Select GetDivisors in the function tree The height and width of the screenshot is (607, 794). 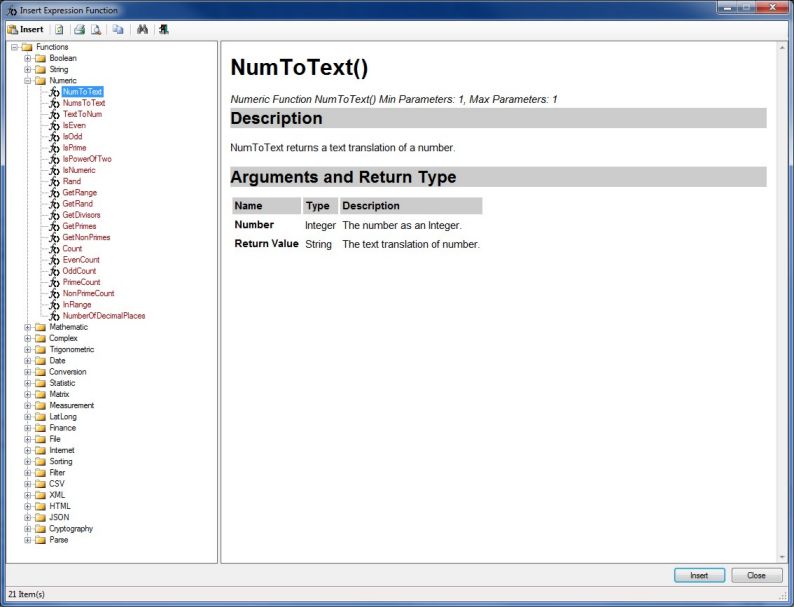coord(81,215)
